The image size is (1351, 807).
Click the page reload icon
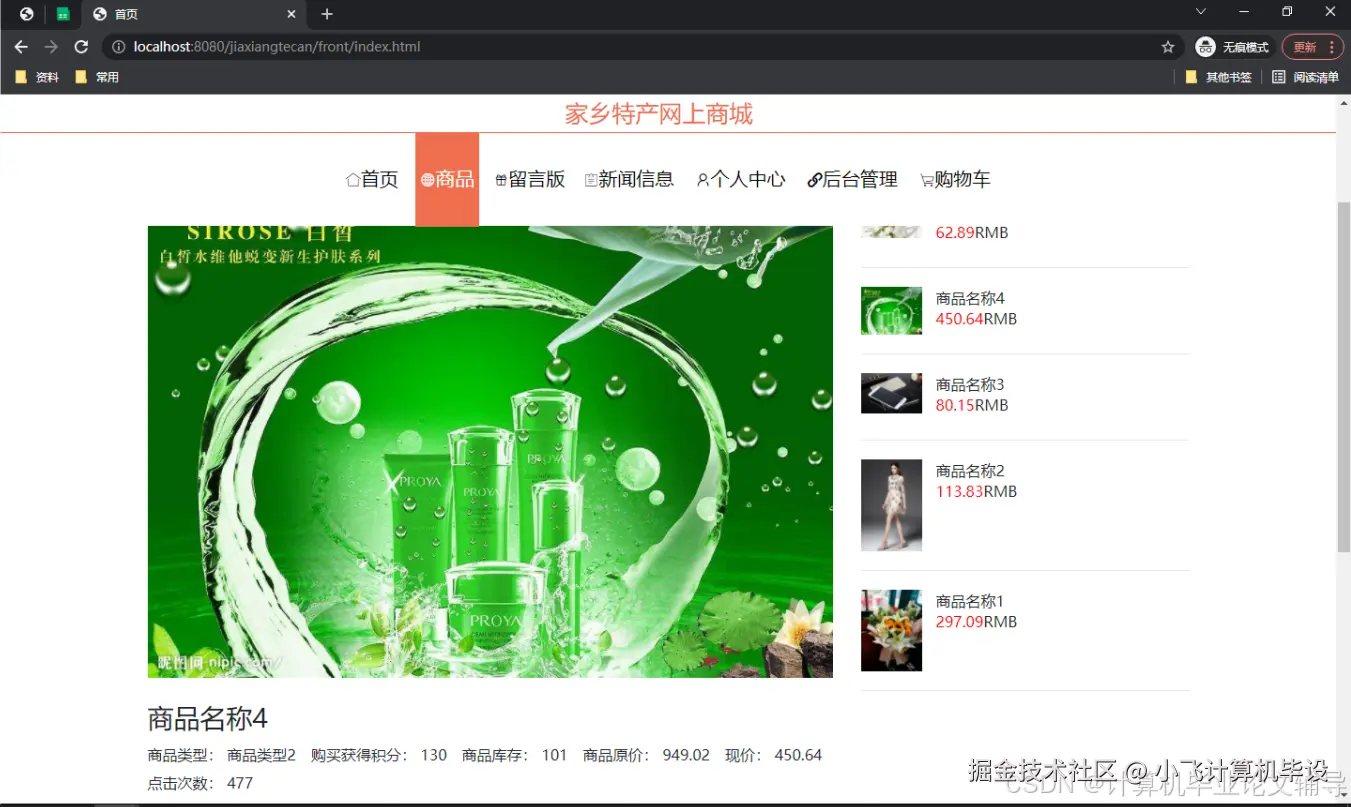(82, 46)
